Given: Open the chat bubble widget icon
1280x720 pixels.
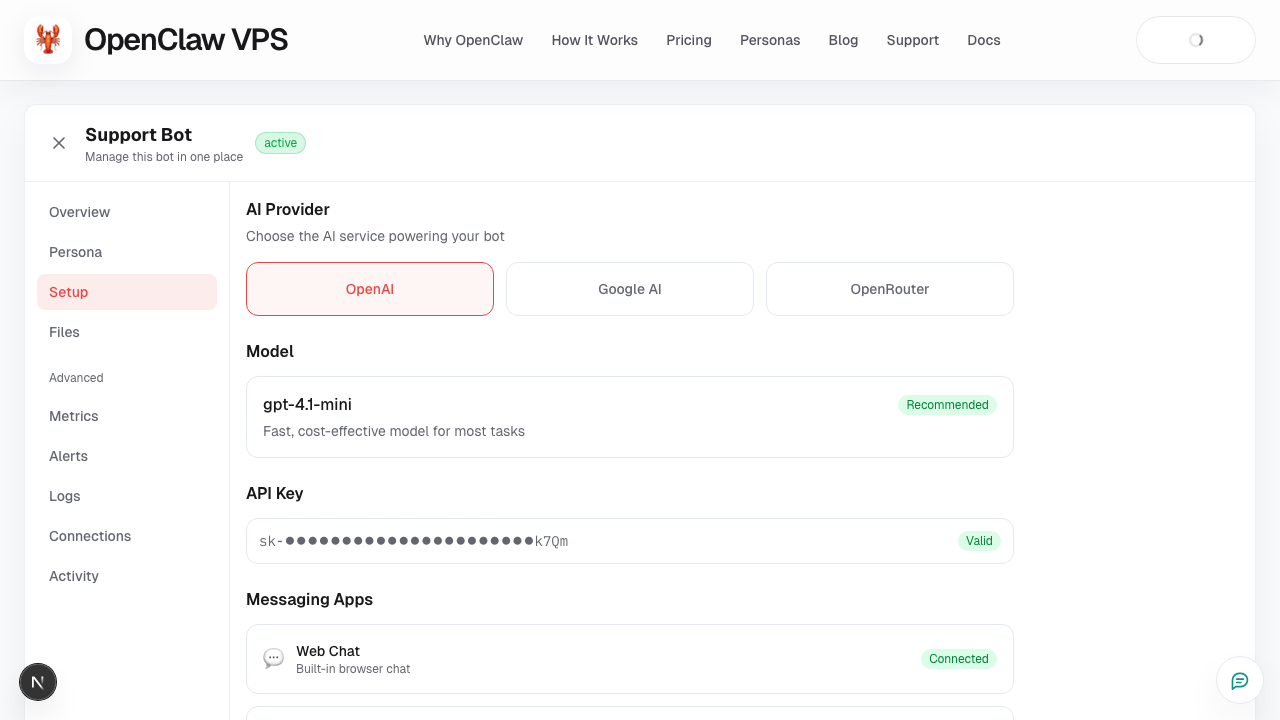Looking at the screenshot, I should pos(1239,681).
